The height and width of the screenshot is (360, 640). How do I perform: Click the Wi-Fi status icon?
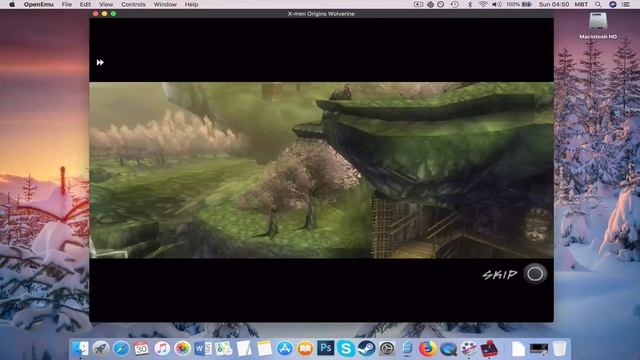point(483,4)
